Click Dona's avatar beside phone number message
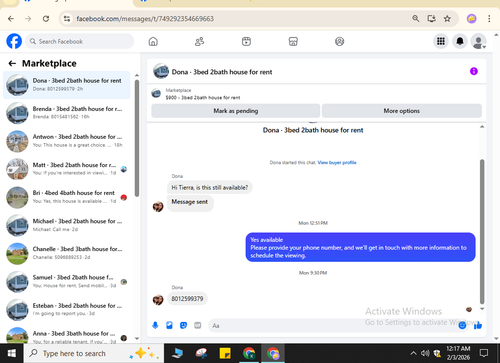The width and height of the screenshot is (500, 363). 158,300
